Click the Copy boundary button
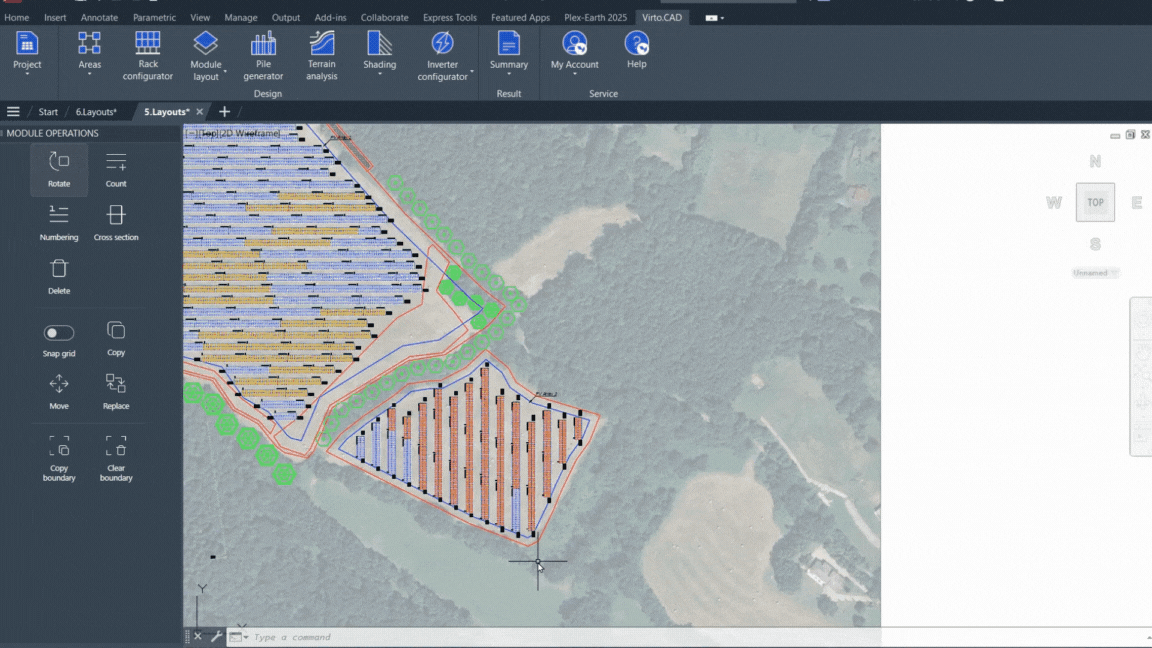The image size is (1152, 648). [x=59, y=459]
